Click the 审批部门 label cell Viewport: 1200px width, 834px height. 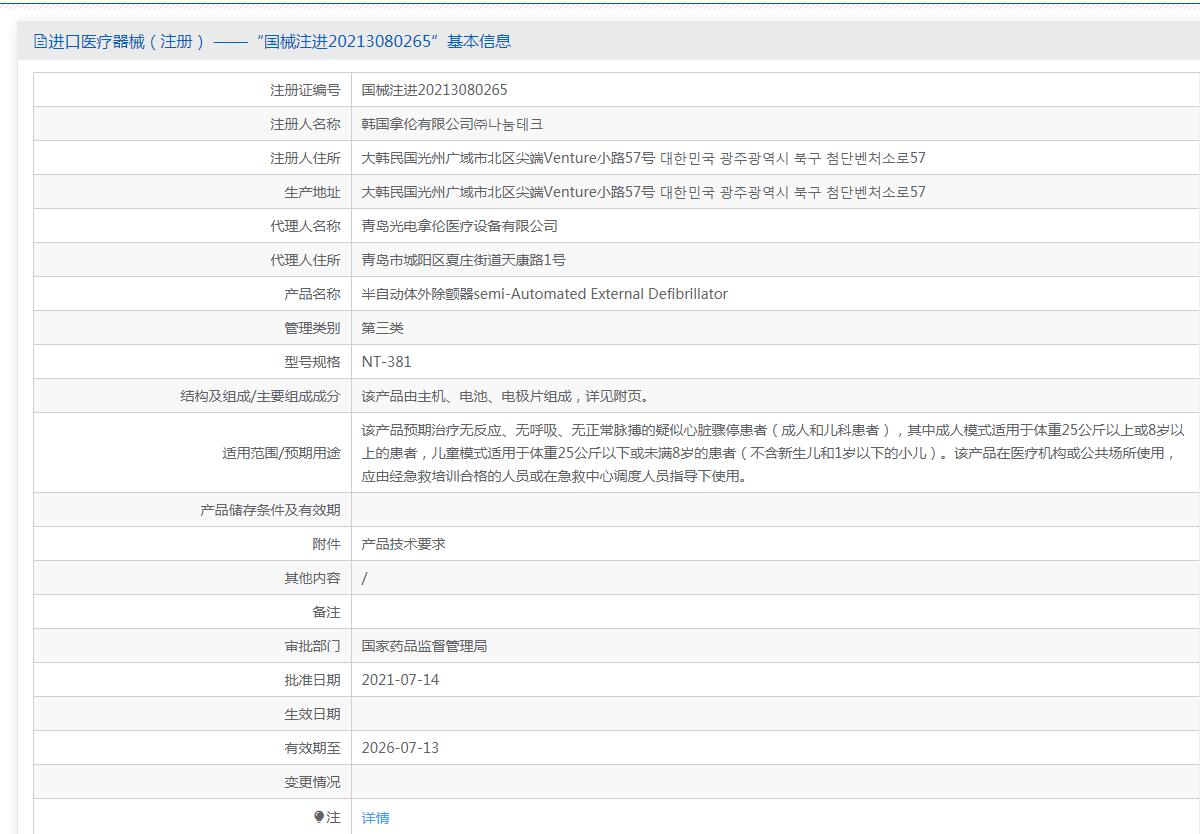pyautogui.click(x=192, y=646)
